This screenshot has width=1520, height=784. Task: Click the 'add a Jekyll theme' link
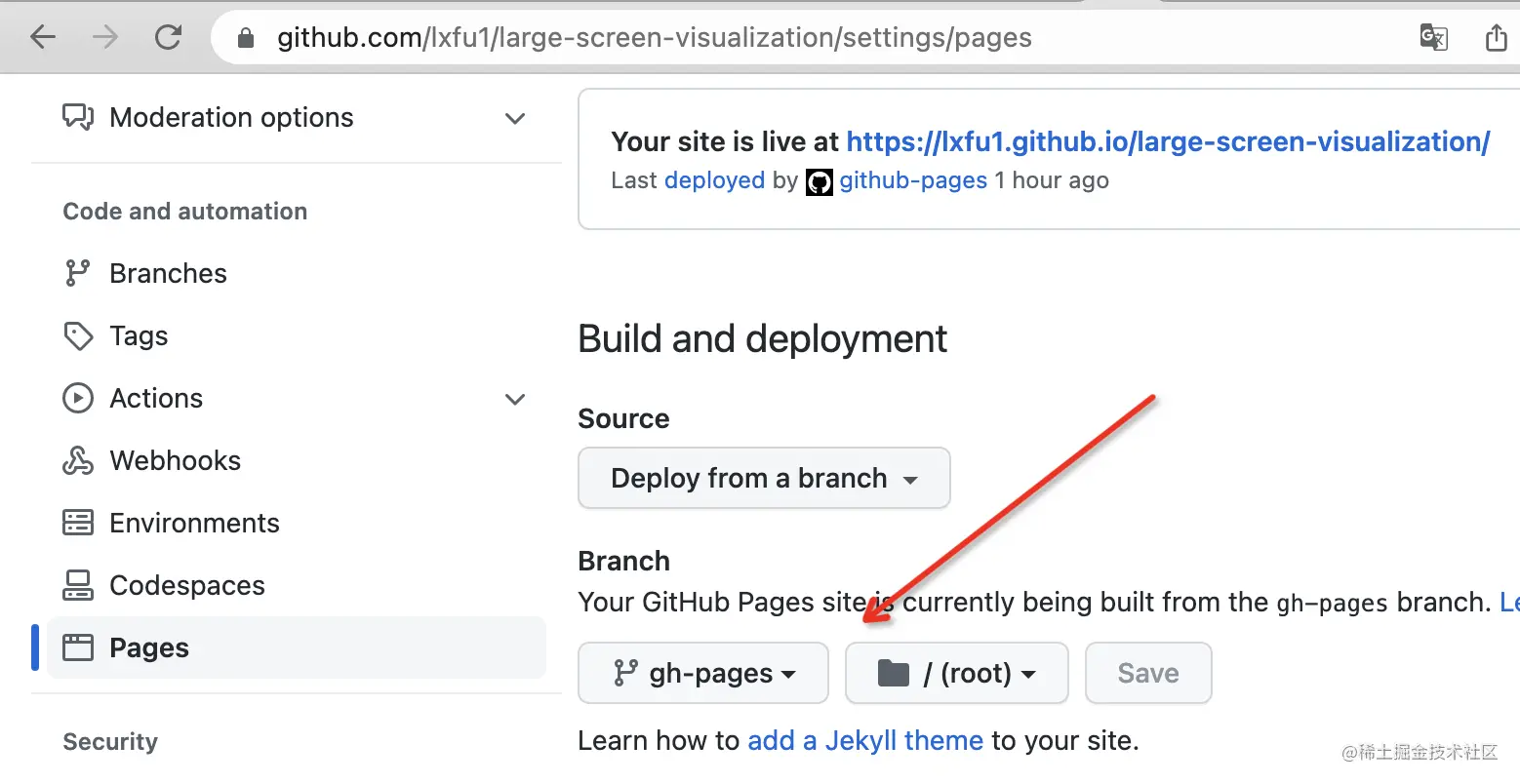pos(865,741)
